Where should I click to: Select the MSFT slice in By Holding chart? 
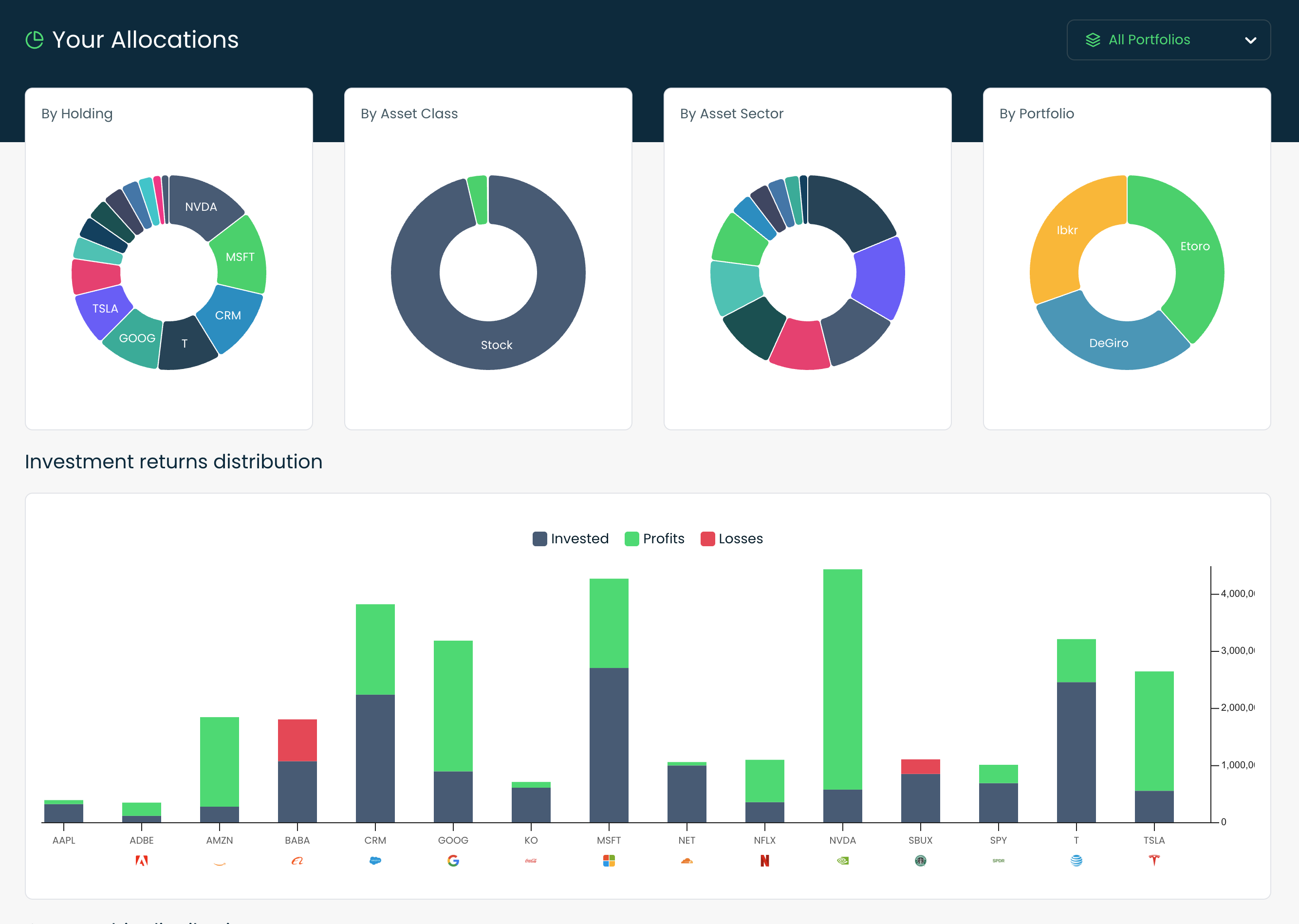(x=240, y=257)
